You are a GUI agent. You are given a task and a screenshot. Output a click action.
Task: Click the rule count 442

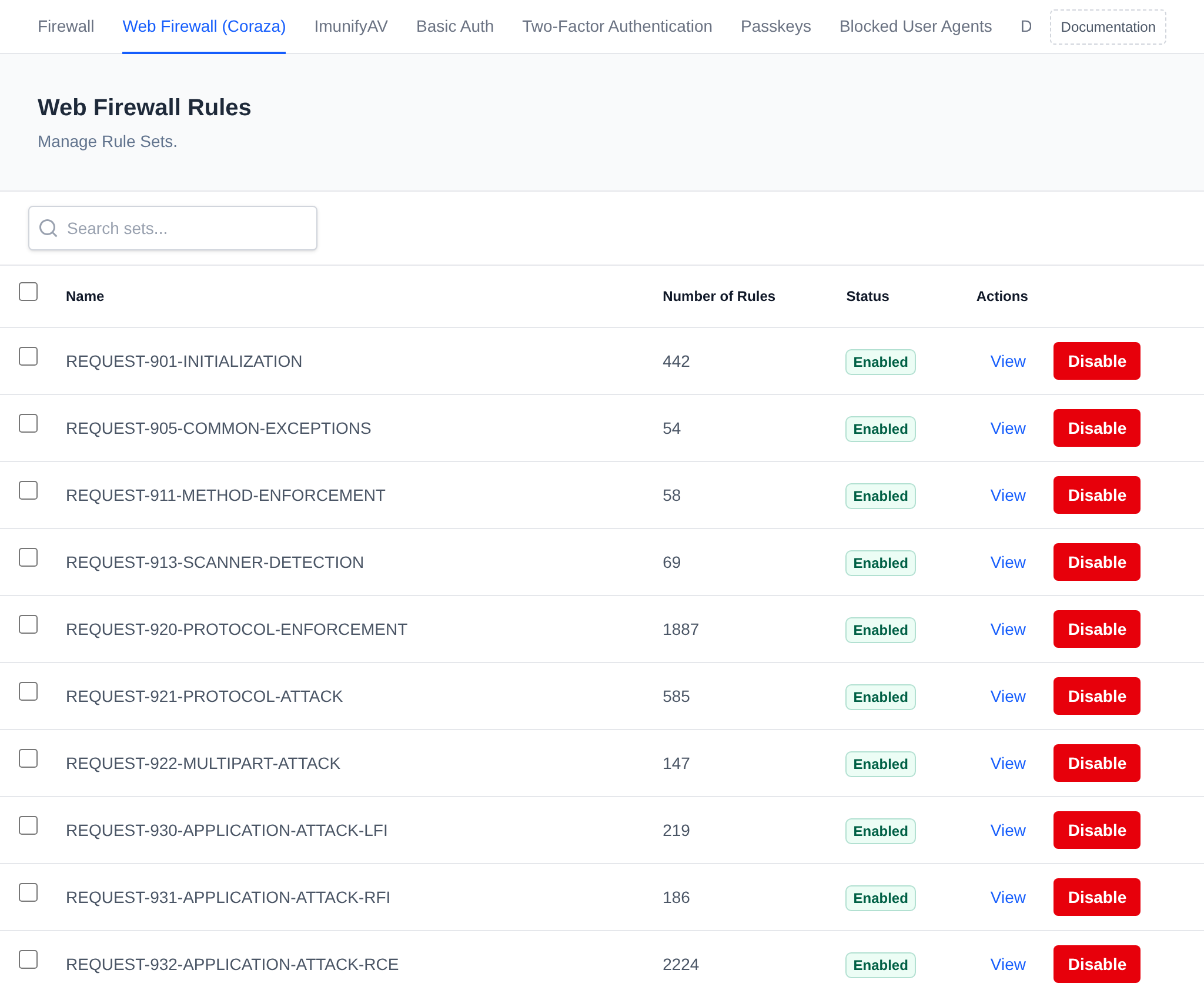(676, 361)
